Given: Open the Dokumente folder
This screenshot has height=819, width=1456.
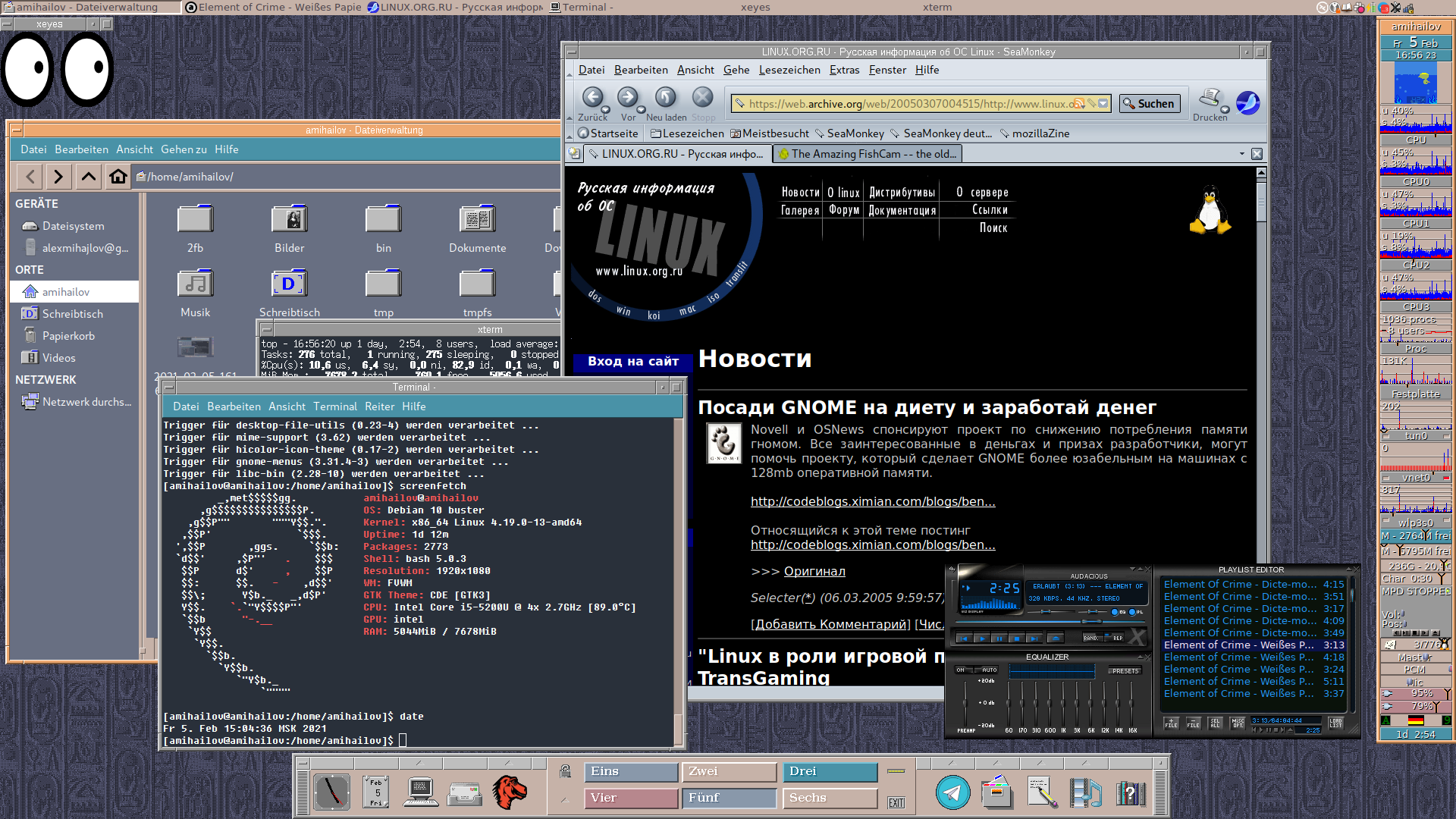Looking at the screenshot, I should [x=478, y=229].
